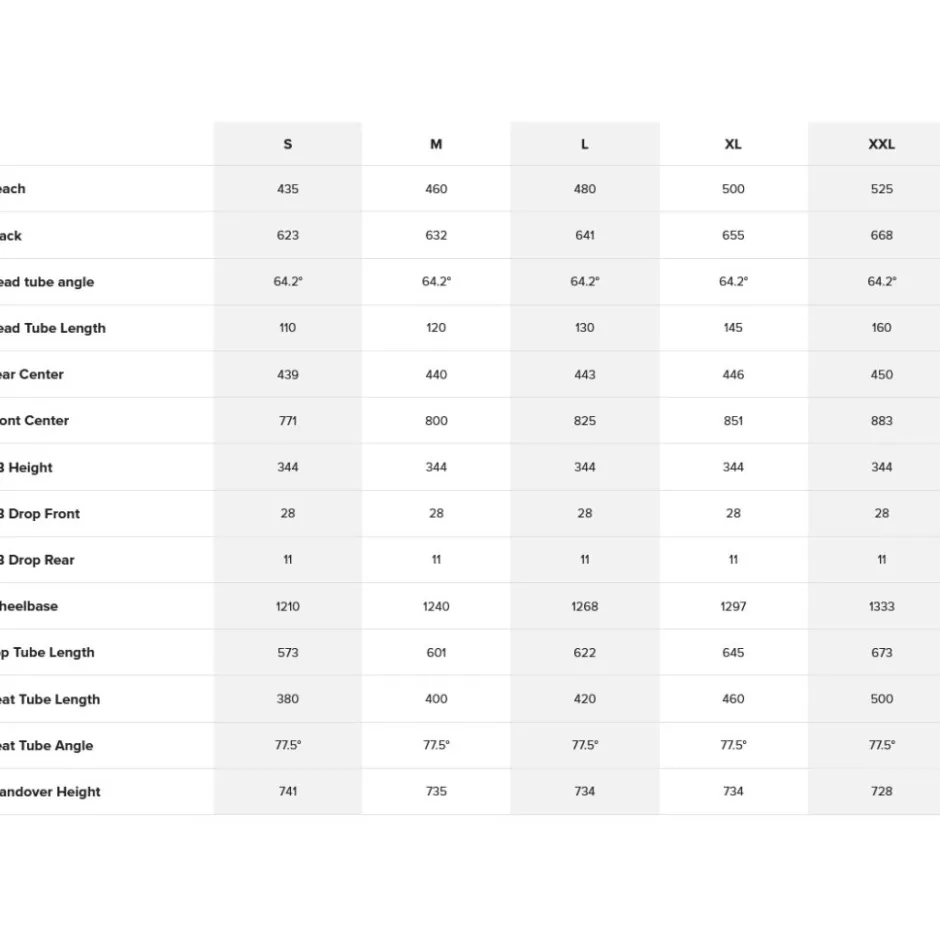Click the 601 top tube length for M
This screenshot has width=940, height=940.
coord(436,652)
